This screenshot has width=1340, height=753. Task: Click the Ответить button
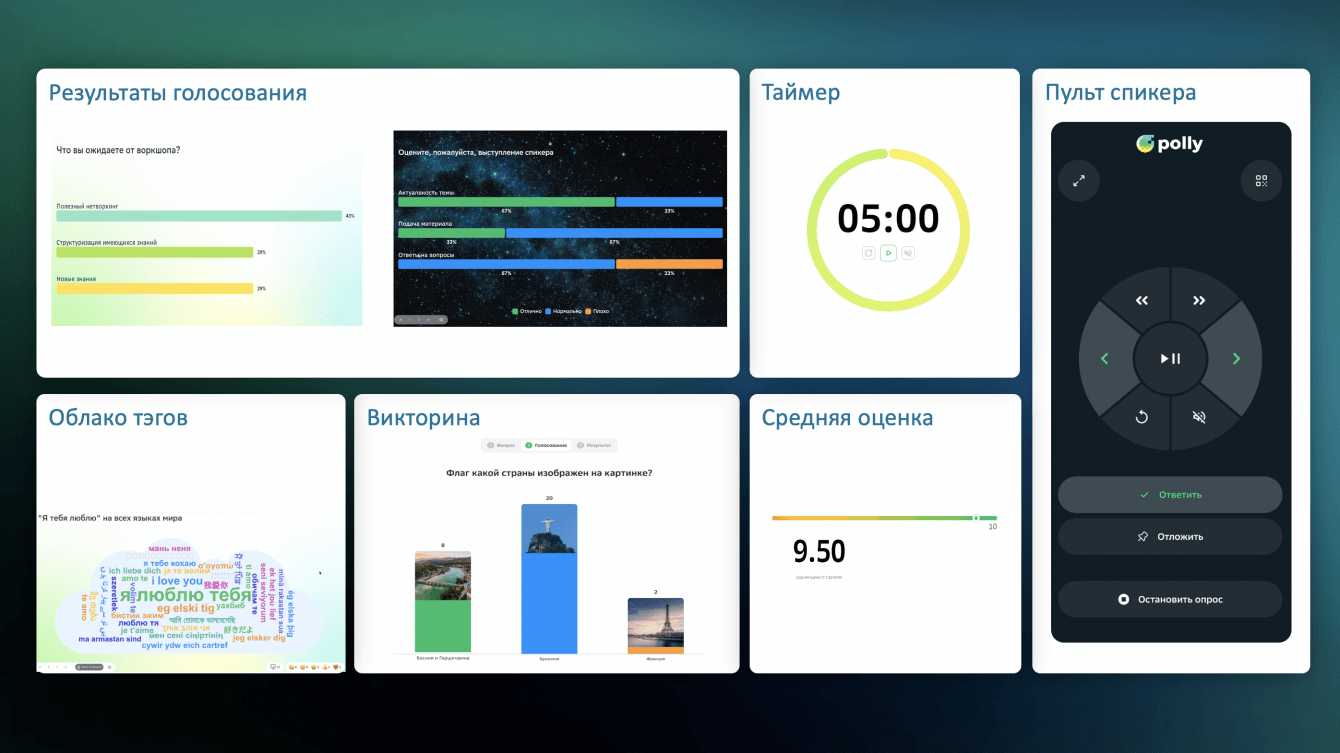(1170, 495)
